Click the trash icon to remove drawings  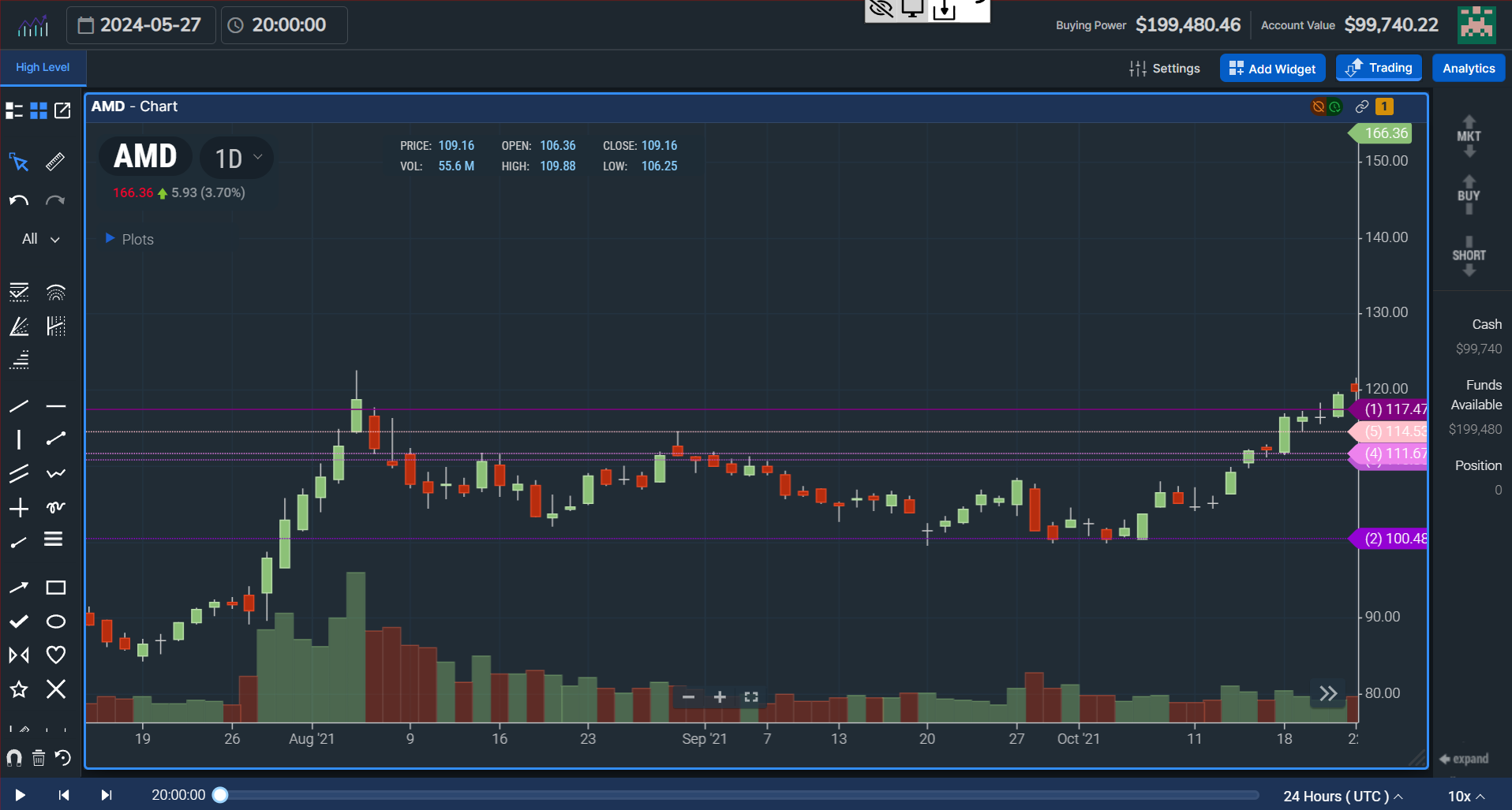click(38, 757)
